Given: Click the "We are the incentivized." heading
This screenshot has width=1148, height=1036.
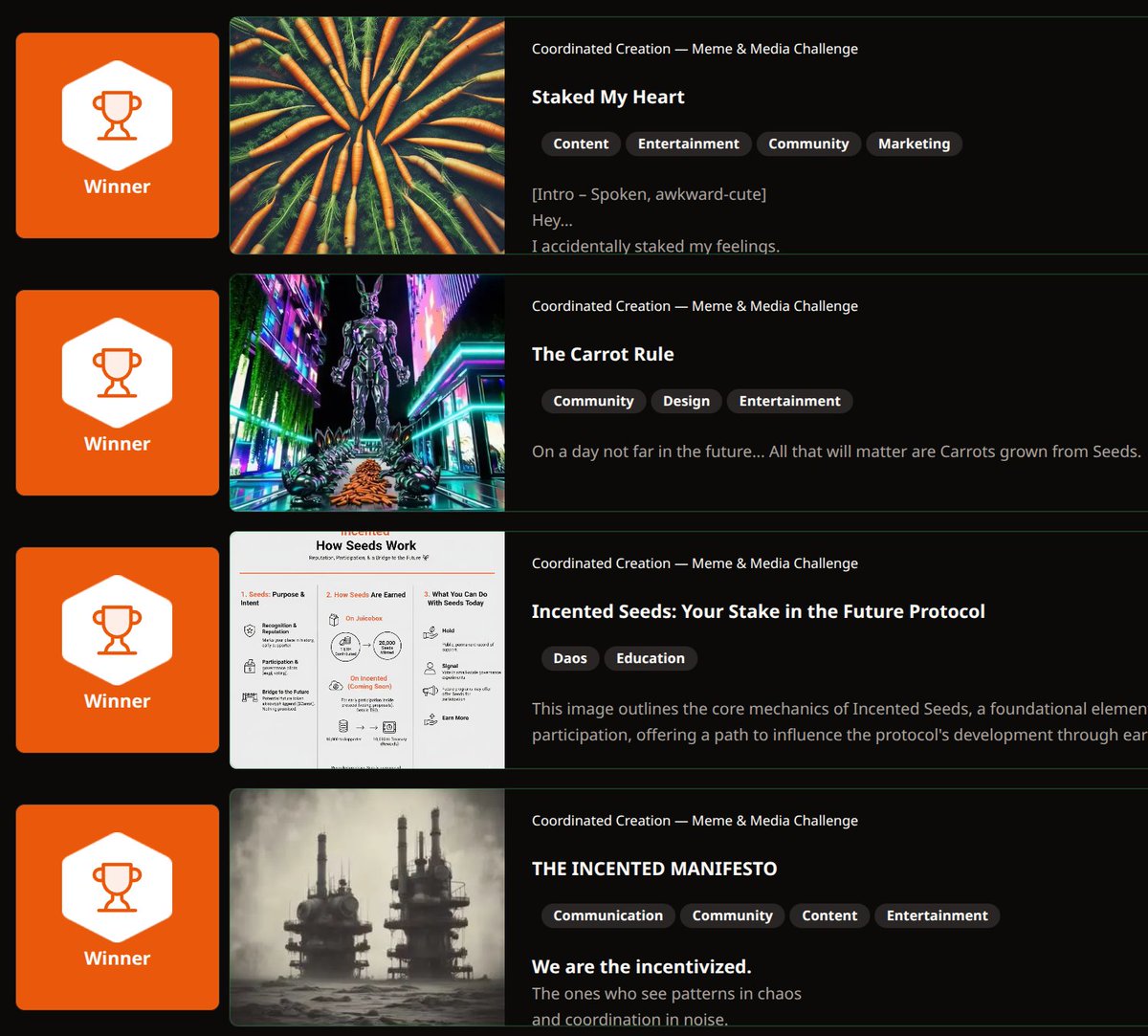Looking at the screenshot, I should click(642, 966).
